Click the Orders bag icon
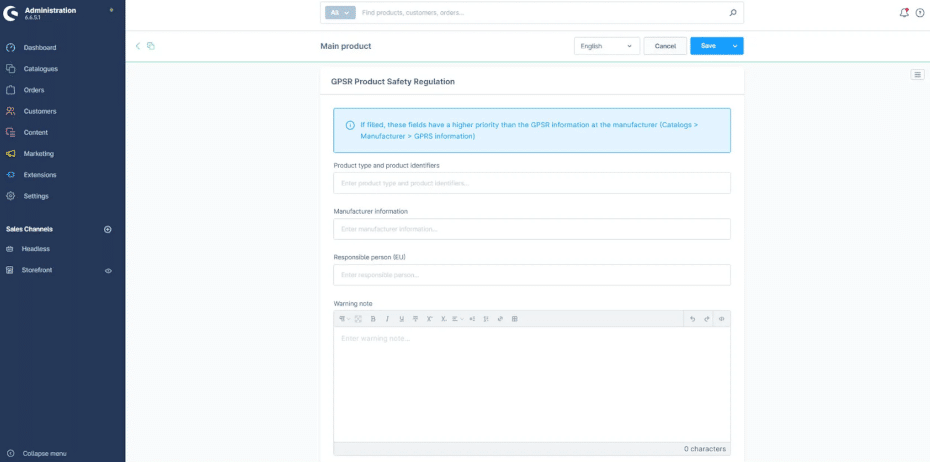The width and height of the screenshot is (930, 462). (x=10, y=90)
